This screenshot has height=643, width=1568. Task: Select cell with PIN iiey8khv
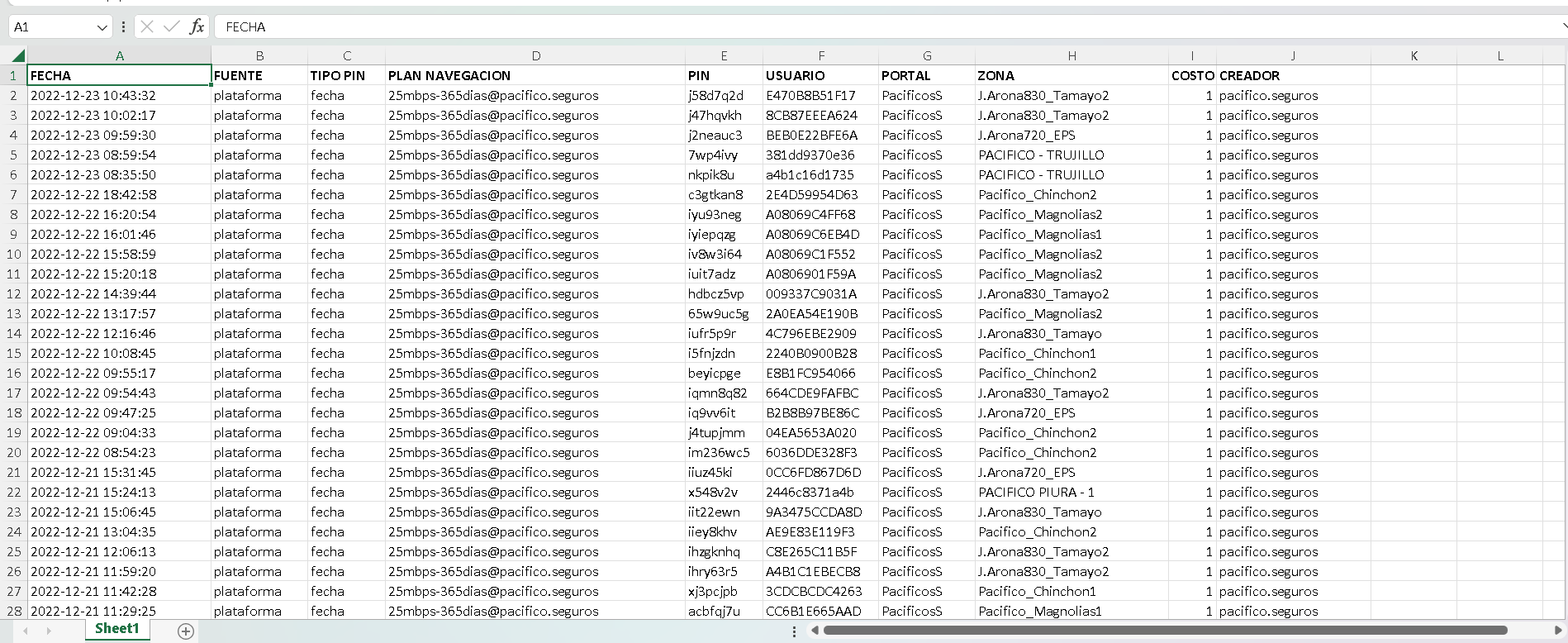(x=724, y=531)
